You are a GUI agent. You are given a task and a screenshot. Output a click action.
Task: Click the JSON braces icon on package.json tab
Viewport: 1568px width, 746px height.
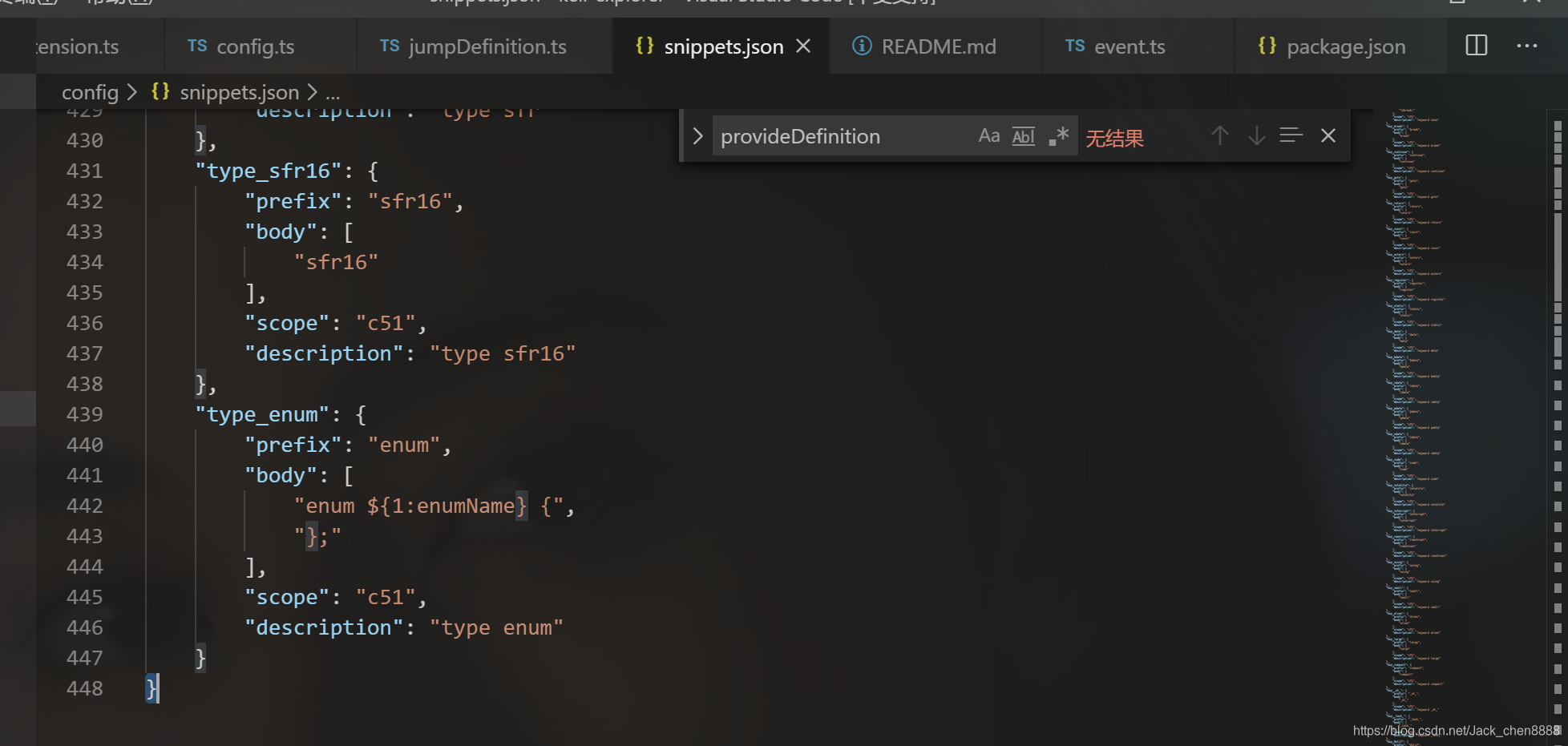[x=1267, y=46]
